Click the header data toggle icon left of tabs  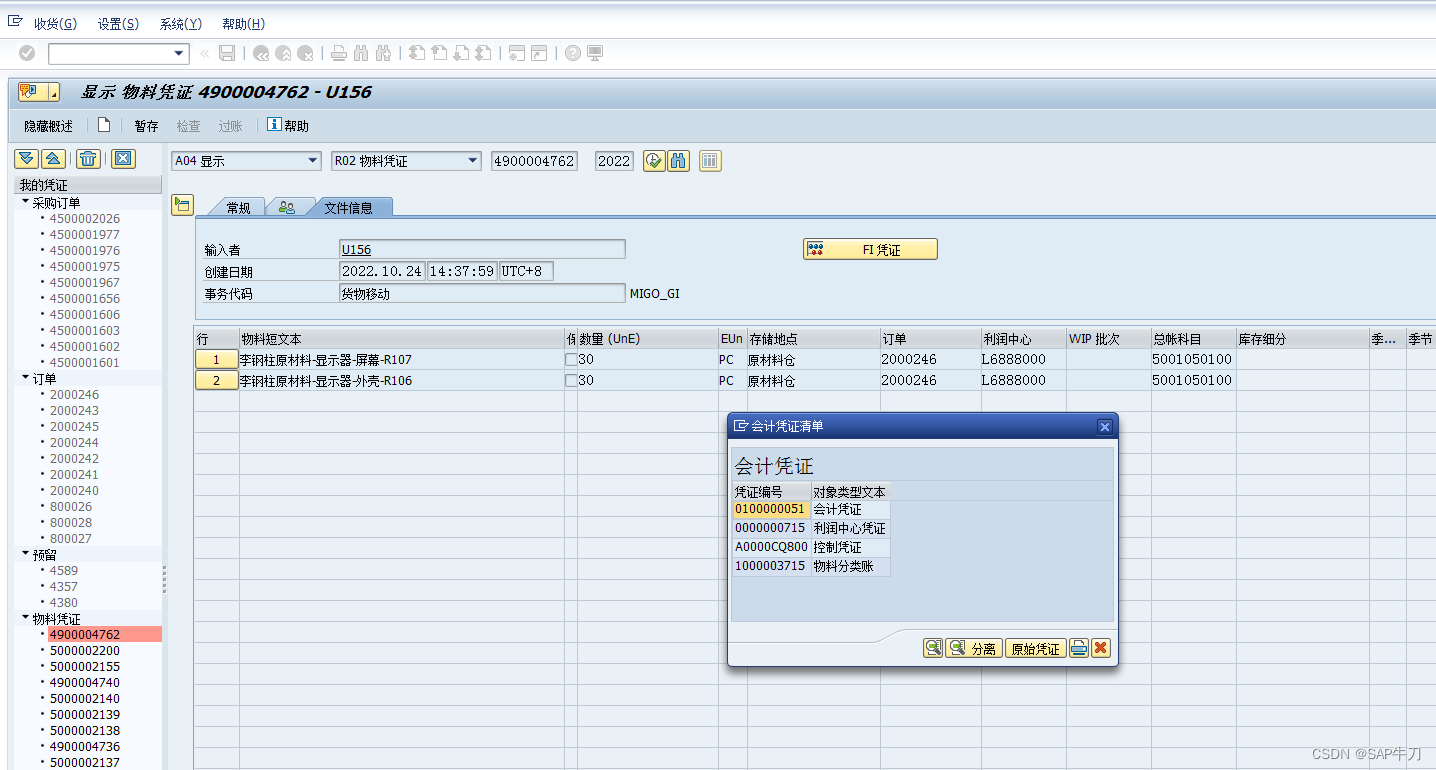click(182, 205)
